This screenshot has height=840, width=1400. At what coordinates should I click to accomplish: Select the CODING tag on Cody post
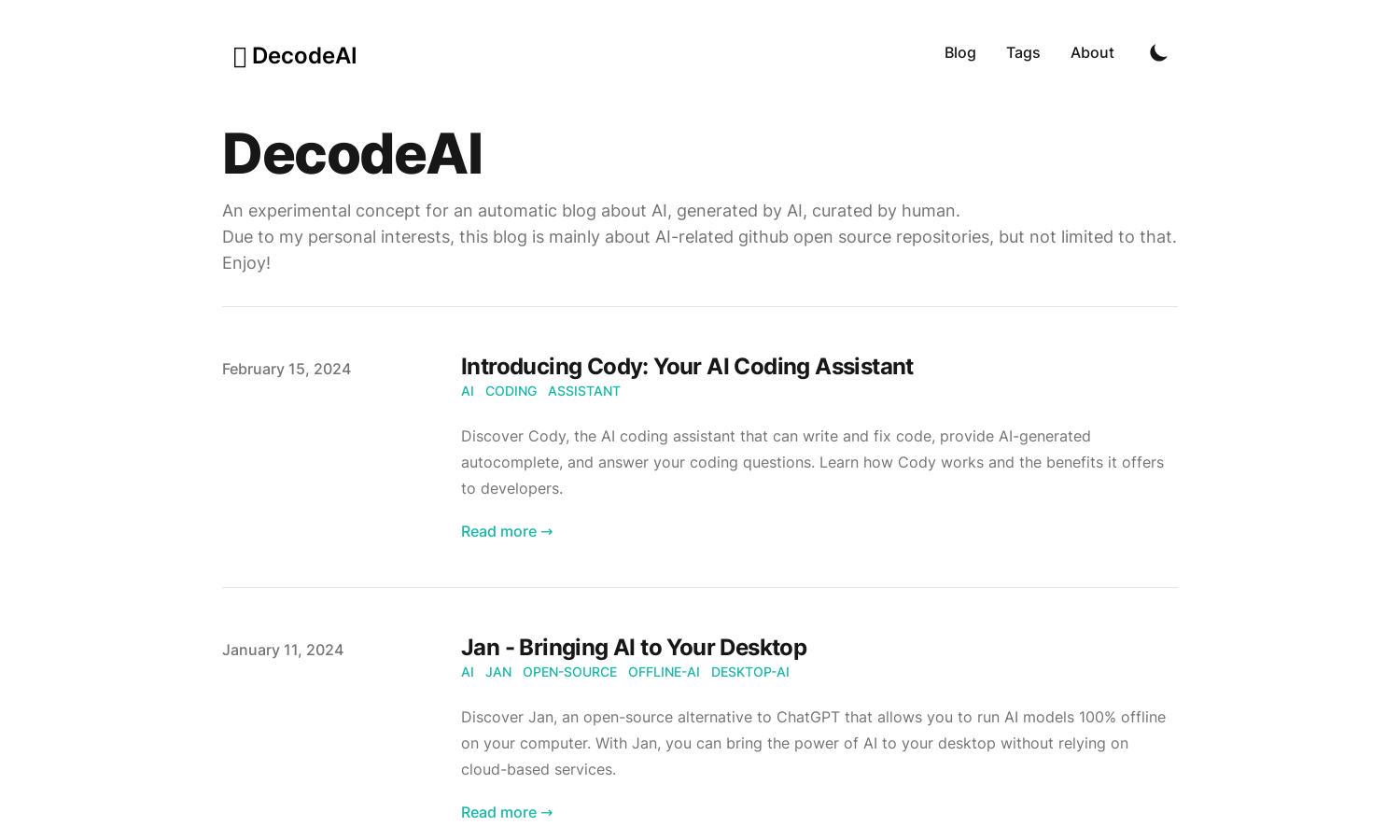[x=511, y=391]
